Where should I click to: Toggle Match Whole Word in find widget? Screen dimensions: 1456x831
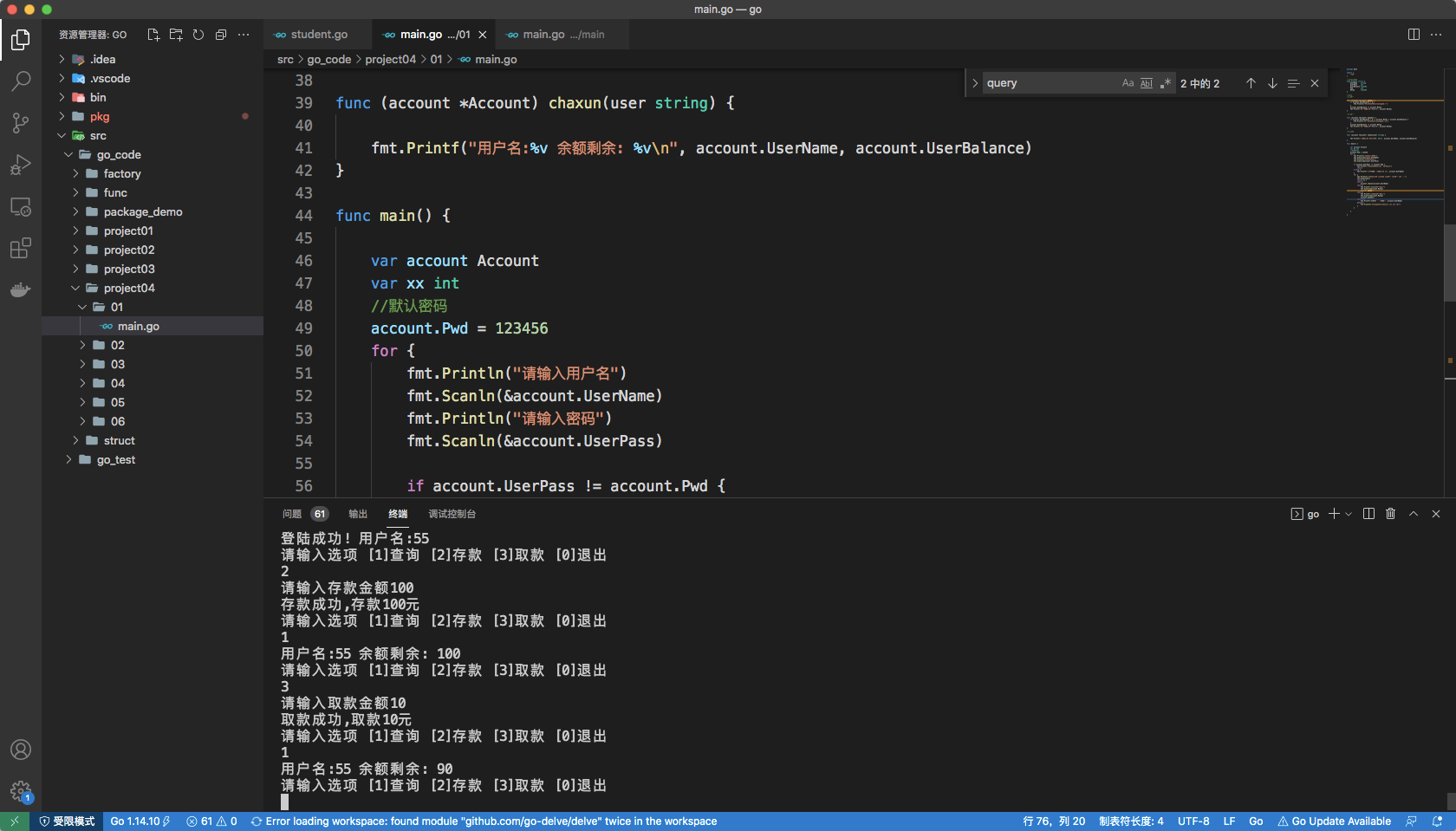(1147, 83)
